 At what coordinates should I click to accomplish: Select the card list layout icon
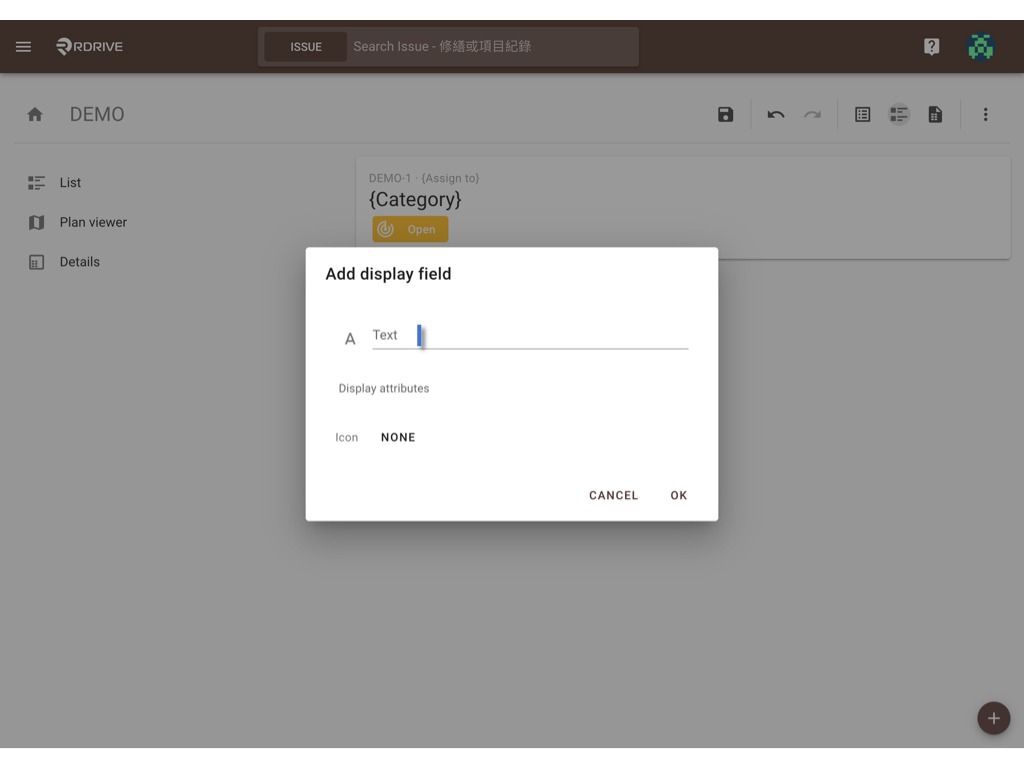(x=899, y=115)
